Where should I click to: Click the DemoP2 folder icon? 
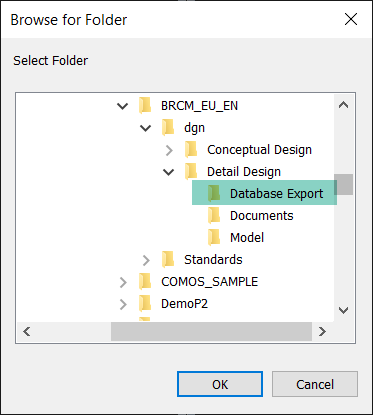coord(145,304)
